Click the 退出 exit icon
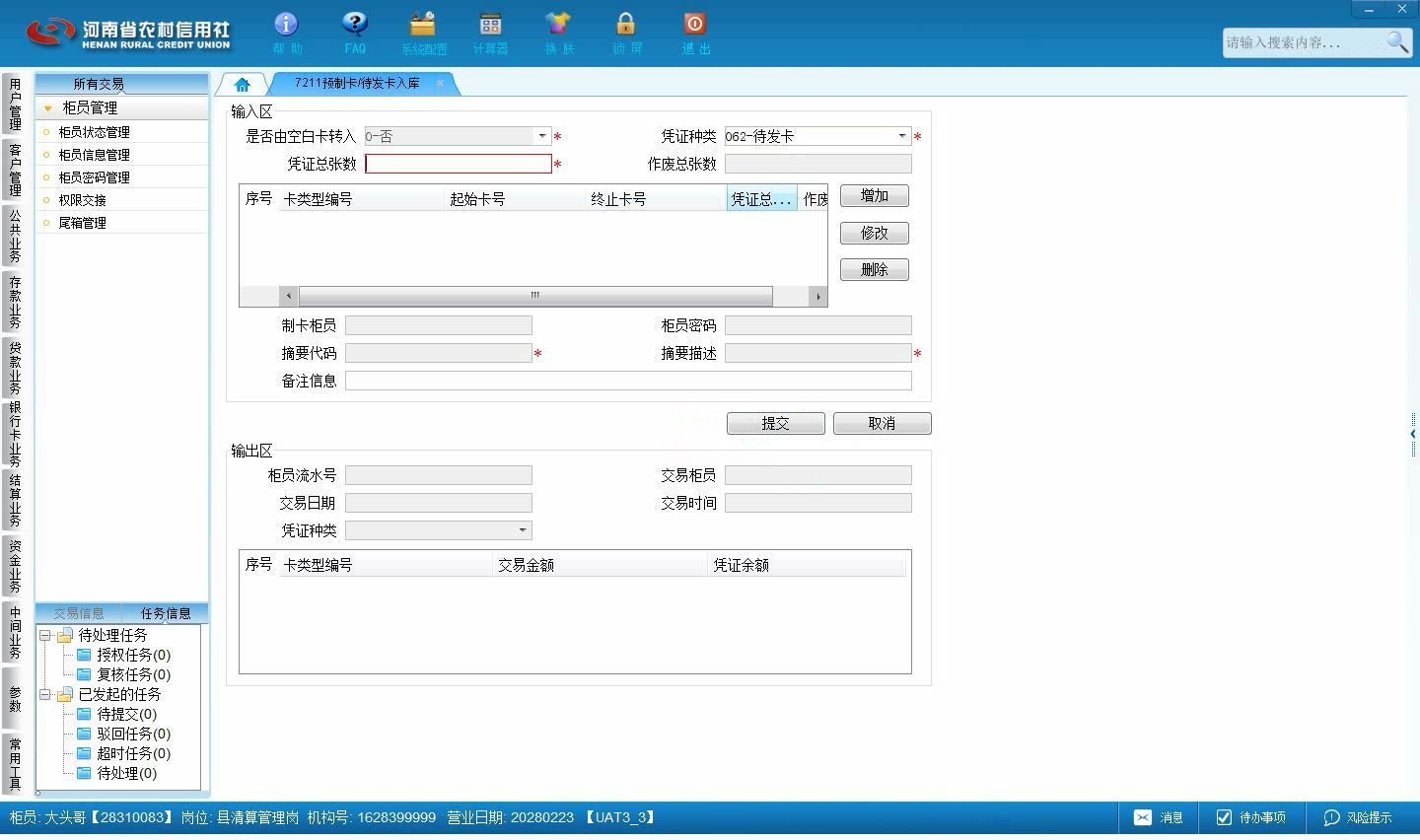The image size is (1420, 840). click(694, 24)
